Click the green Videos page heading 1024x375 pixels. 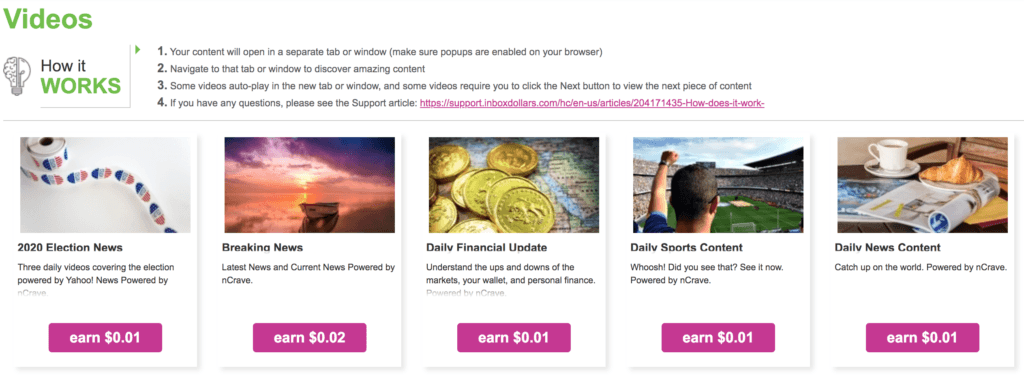(x=48, y=18)
